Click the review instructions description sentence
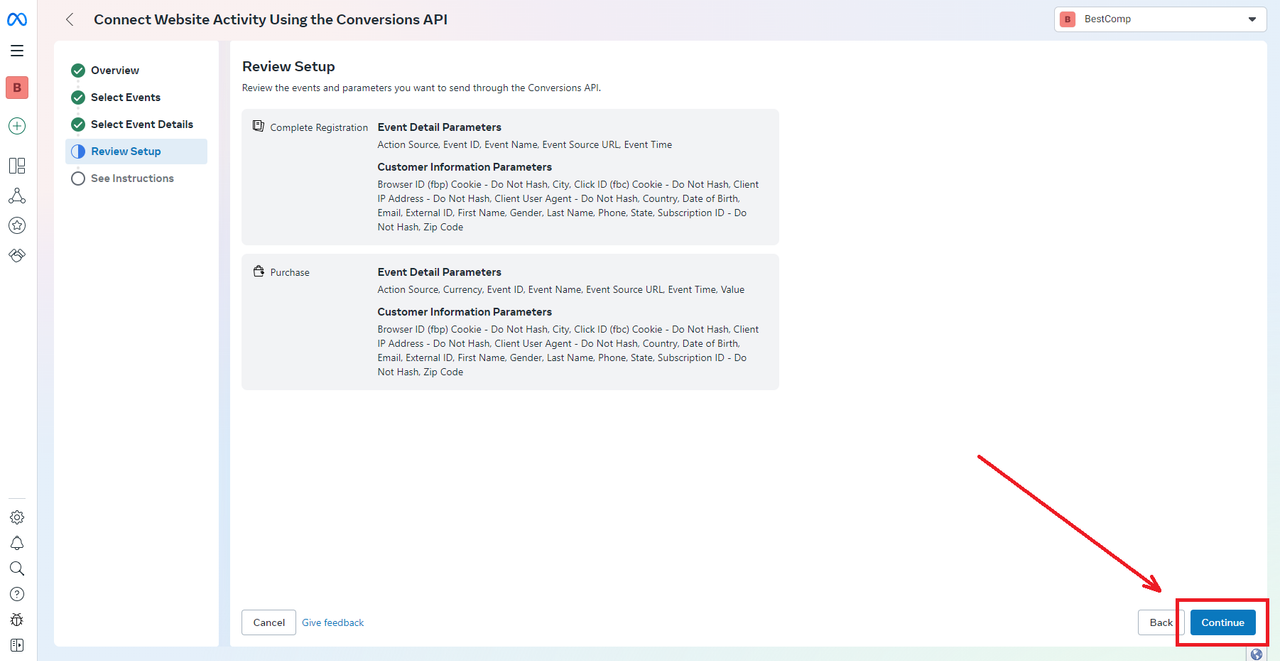The height and width of the screenshot is (661, 1280). (421, 88)
